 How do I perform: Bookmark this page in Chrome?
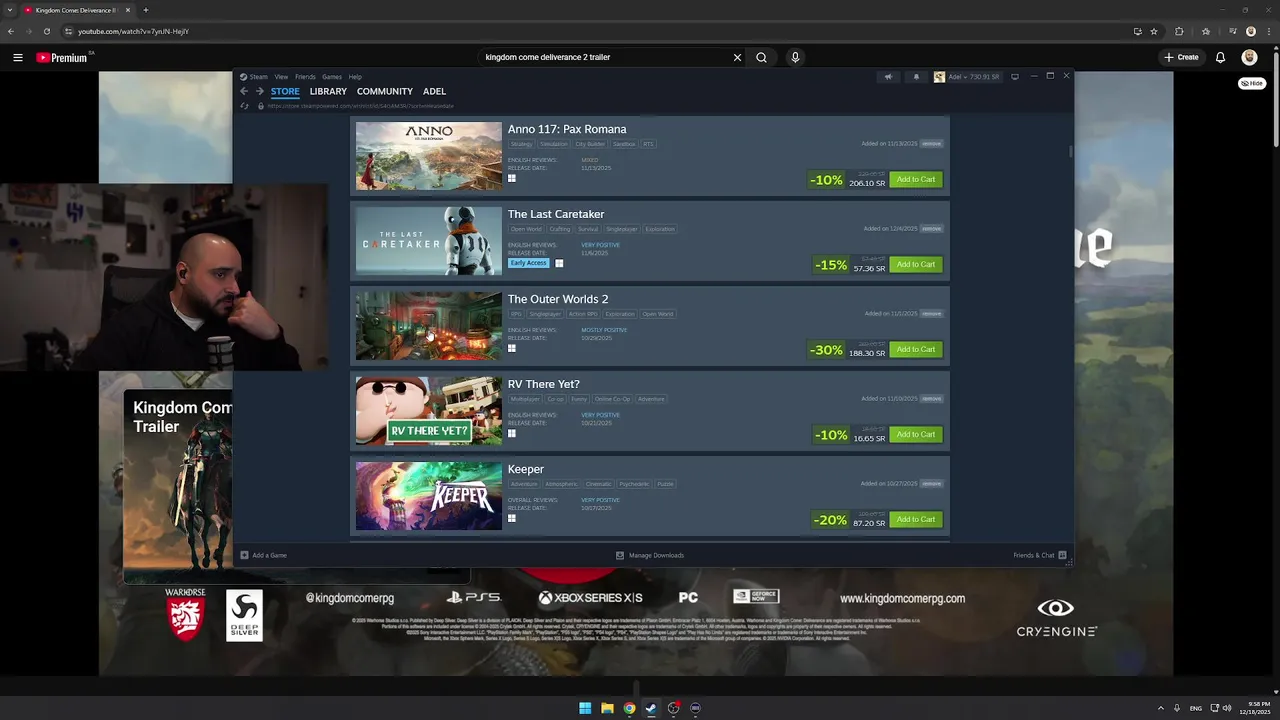coord(1154,31)
